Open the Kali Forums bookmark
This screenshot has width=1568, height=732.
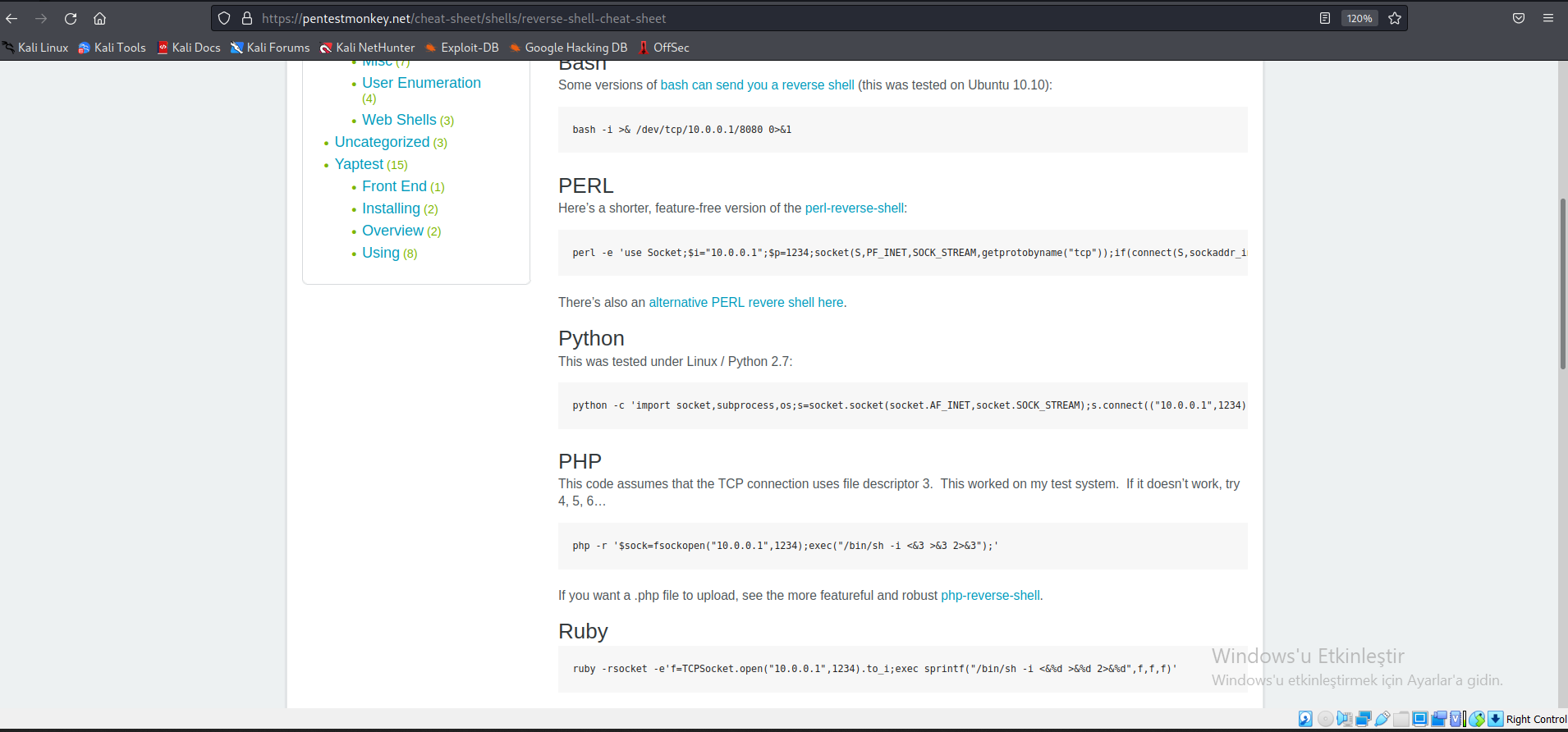click(x=270, y=48)
